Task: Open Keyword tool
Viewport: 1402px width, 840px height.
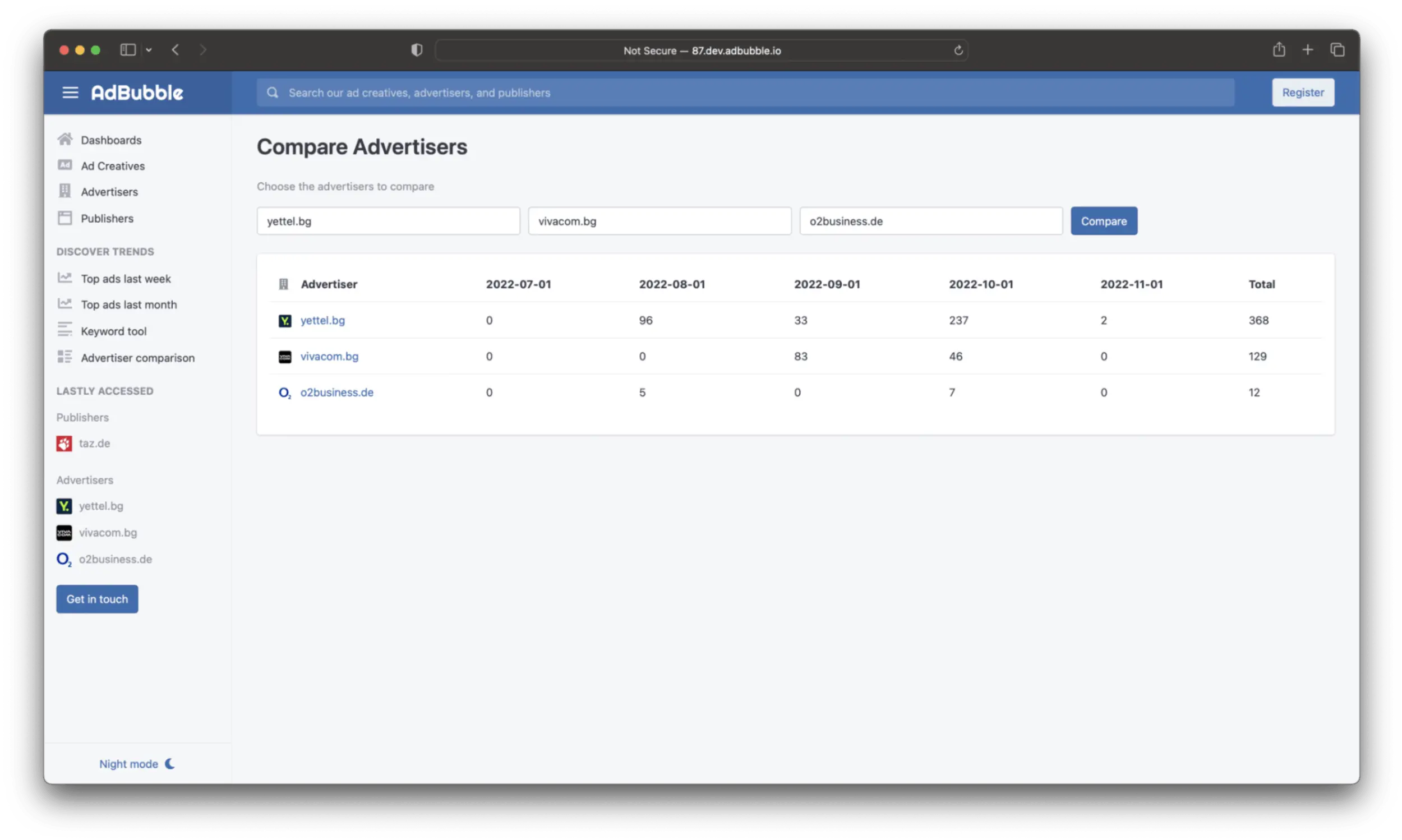Action: coord(113,331)
